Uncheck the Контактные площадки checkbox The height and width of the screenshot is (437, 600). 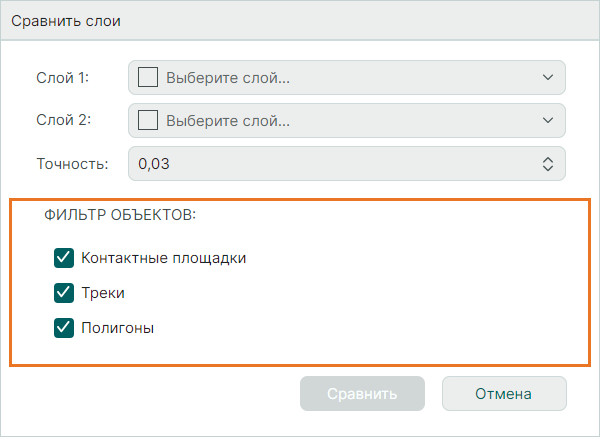click(x=65, y=258)
